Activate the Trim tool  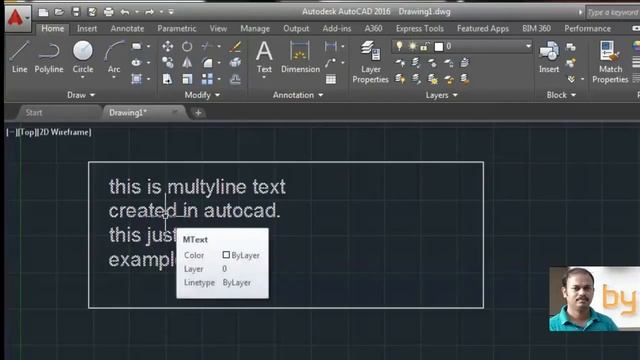[207, 46]
